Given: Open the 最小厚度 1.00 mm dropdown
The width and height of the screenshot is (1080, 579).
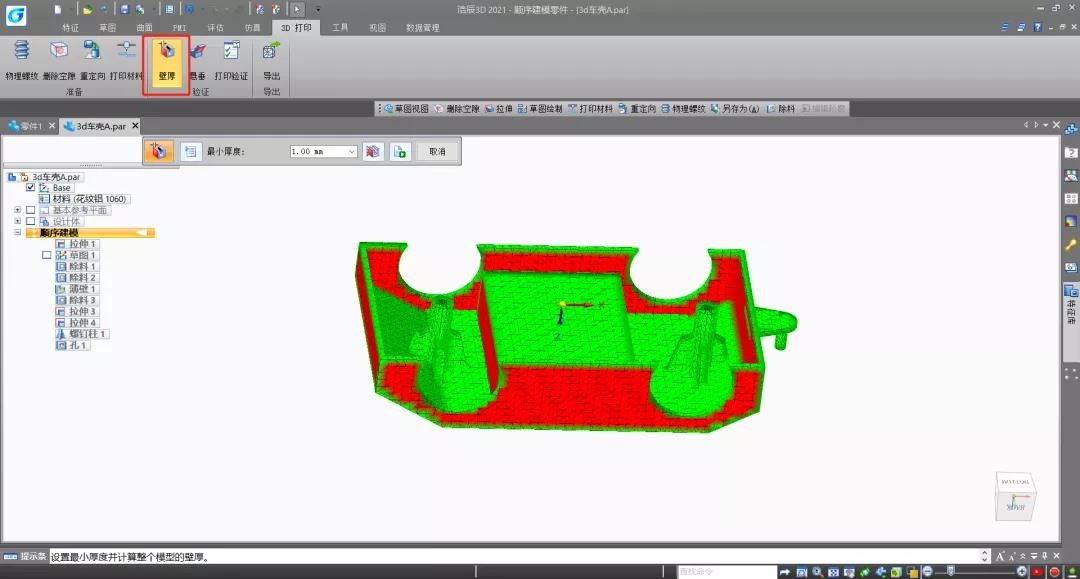Looking at the screenshot, I should click(351, 151).
